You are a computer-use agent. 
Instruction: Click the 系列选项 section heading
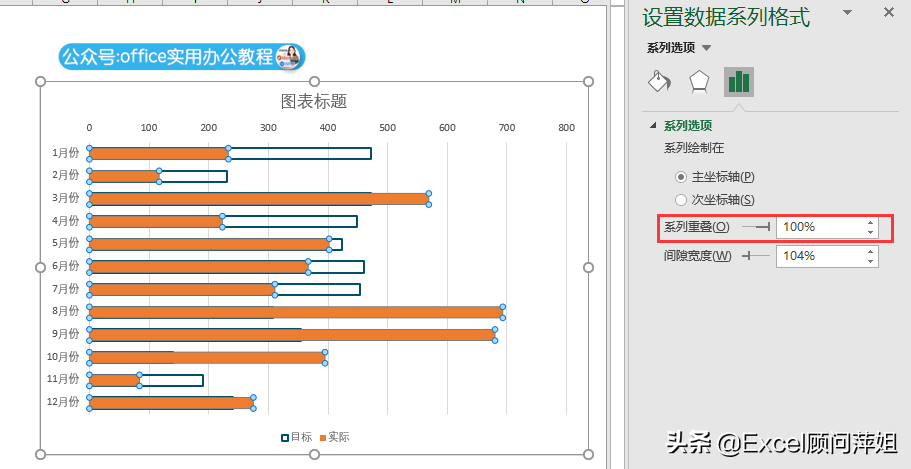click(688, 125)
